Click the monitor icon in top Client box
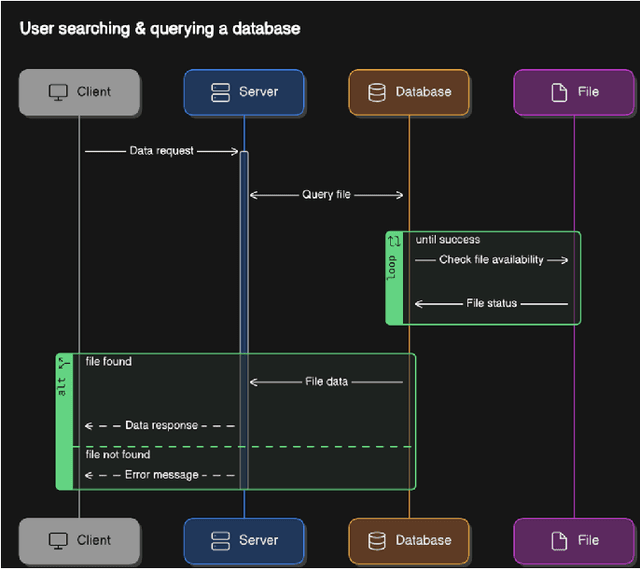Viewport: 640px width, 569px height. pos(58,92)
